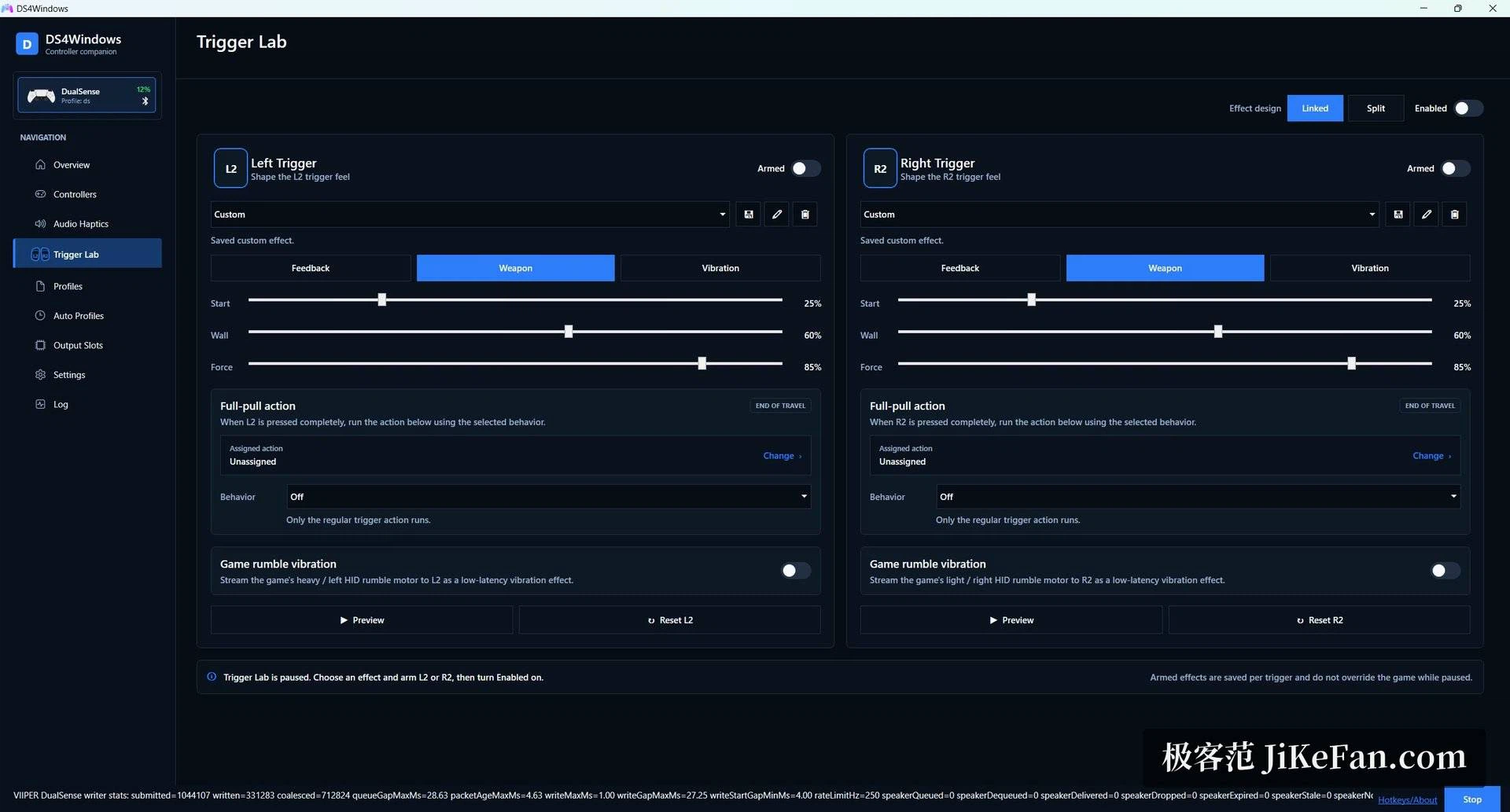Change the L2 assigned action
This screenshot has height=812, width=1510.
(x=782, y=456)
